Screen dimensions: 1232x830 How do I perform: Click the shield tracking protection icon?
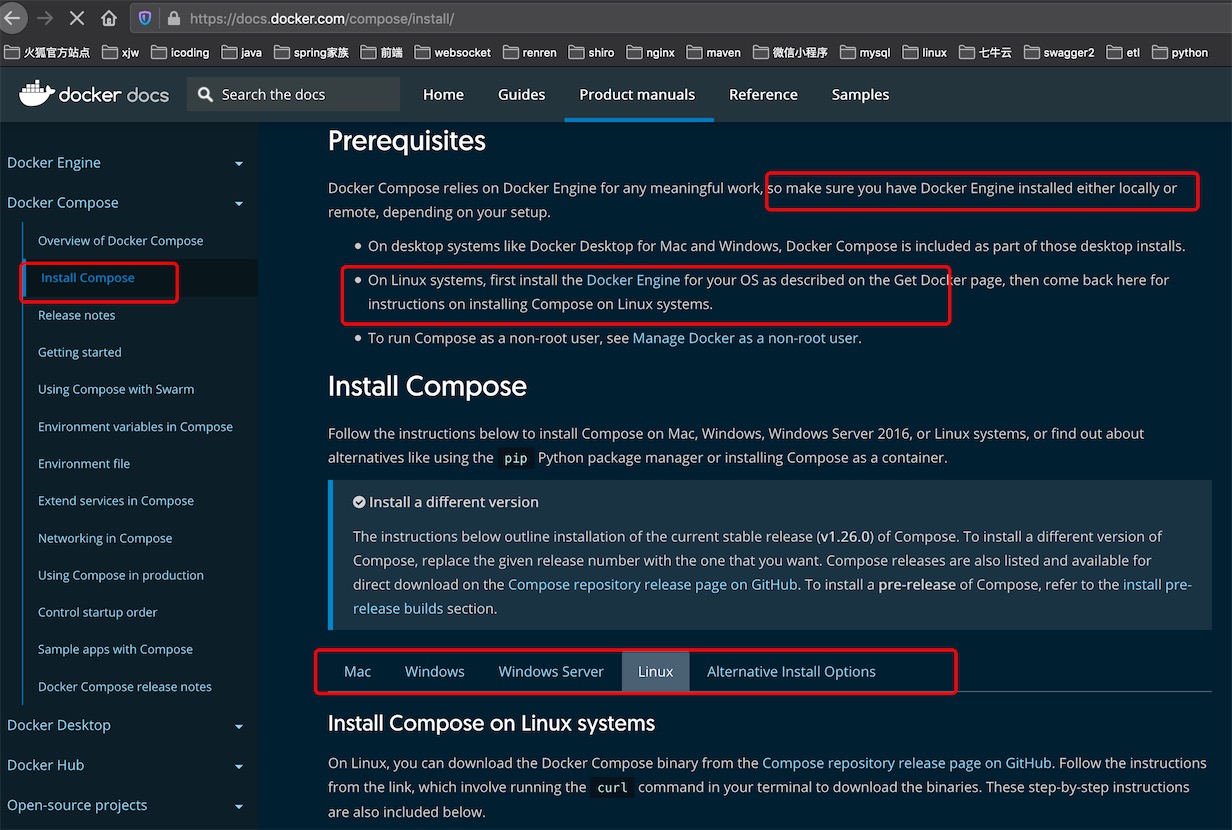(x=145, y=18)
